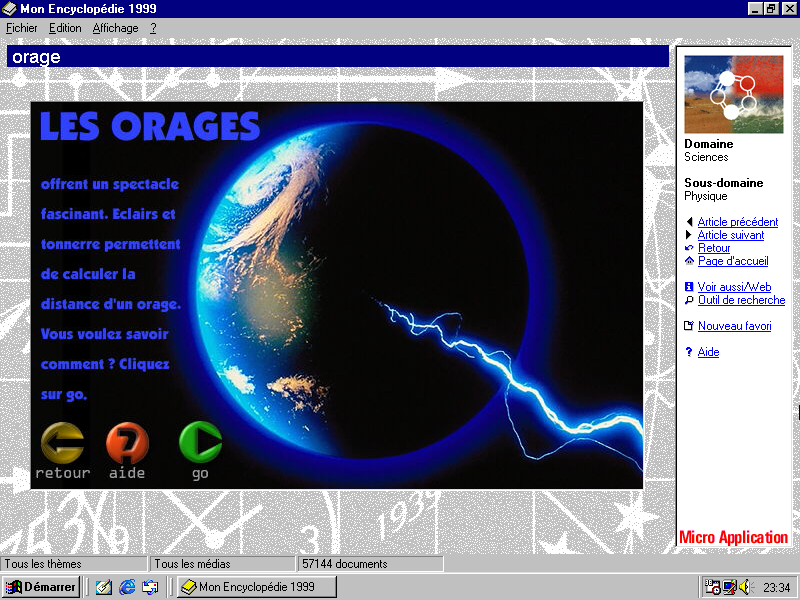
Task: Open the Affichage menu
Action: [115, 28]
